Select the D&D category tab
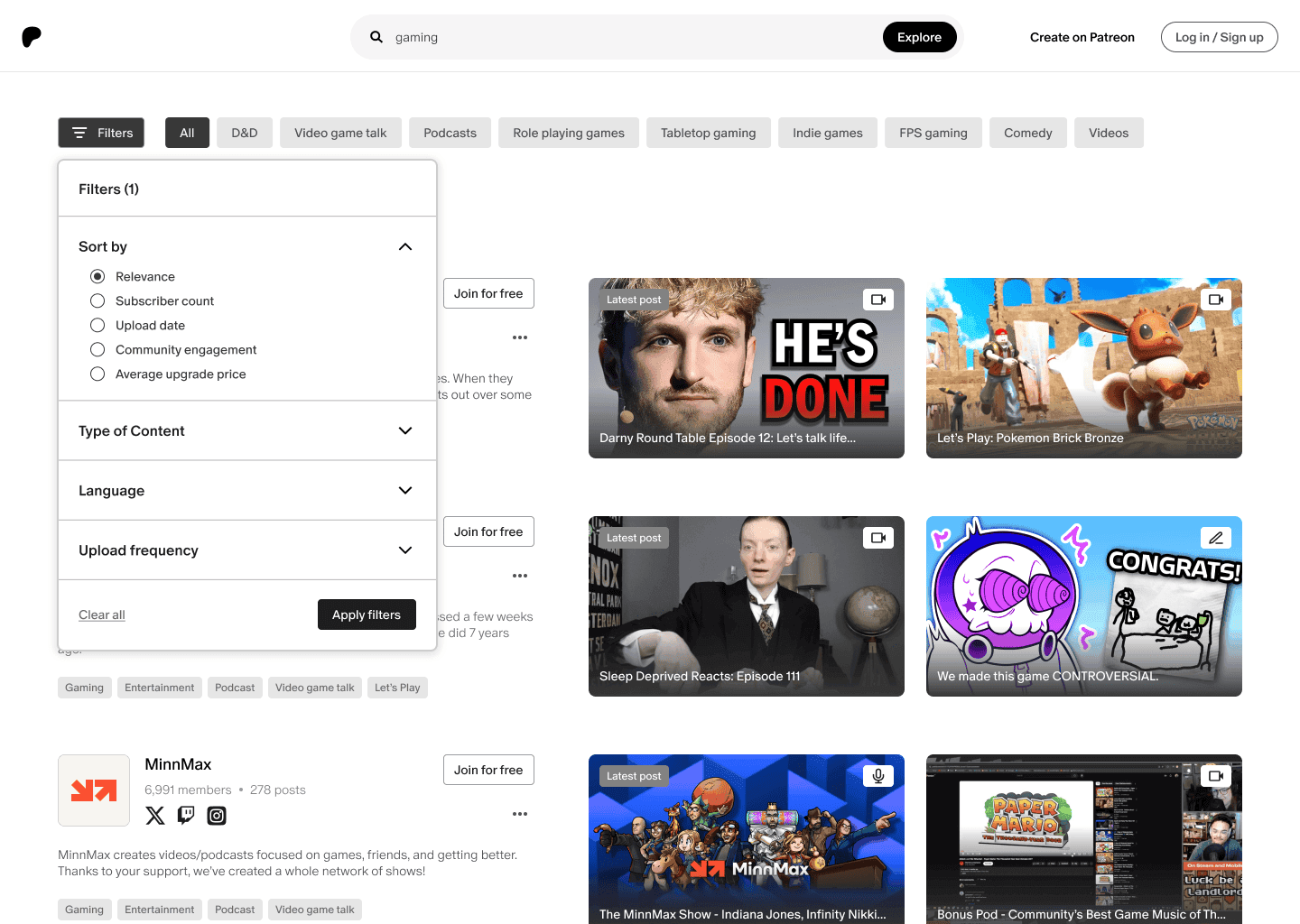The width and height of the screenshot is (1300, 924). (x=245, y=133)
